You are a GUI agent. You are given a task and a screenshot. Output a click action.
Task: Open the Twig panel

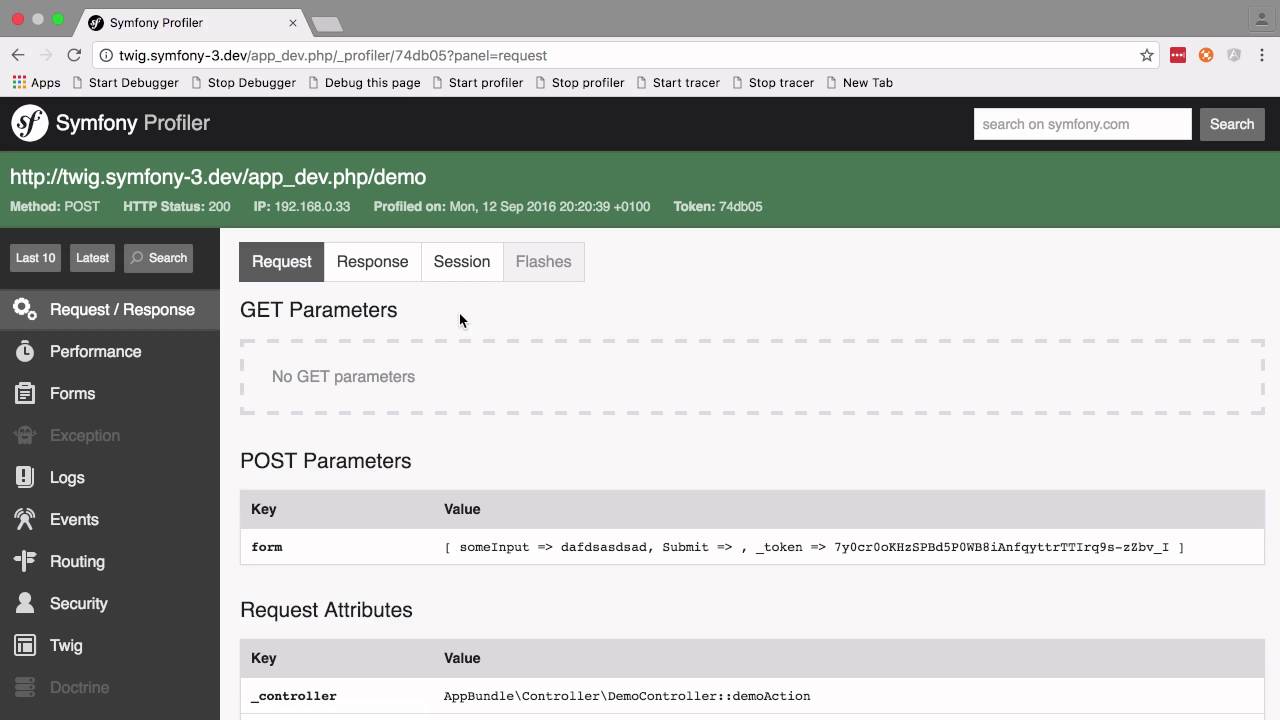click(110, 645)
